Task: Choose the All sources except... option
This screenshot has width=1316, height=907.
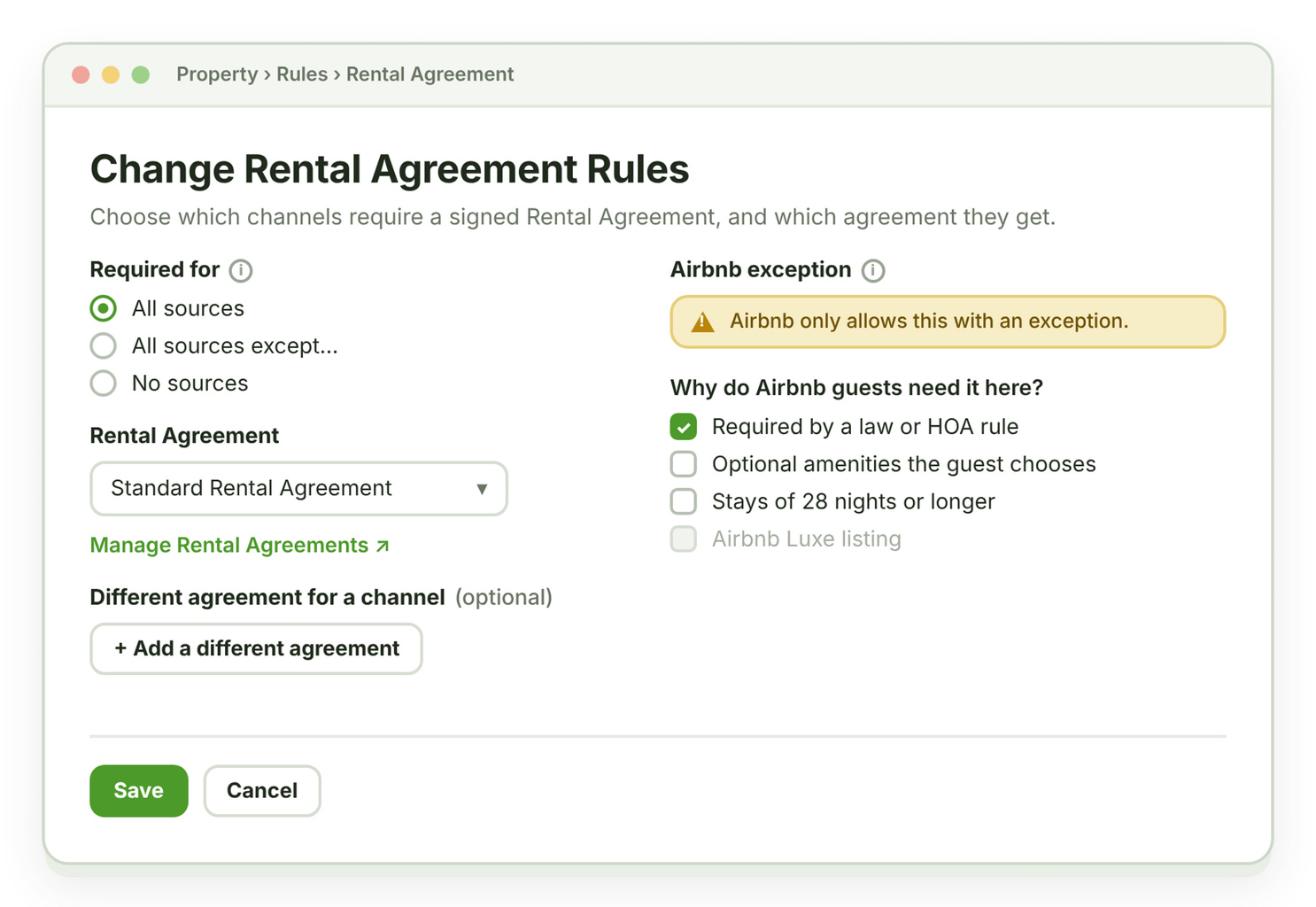Action: pyautogui.click(x=104, y=345)
